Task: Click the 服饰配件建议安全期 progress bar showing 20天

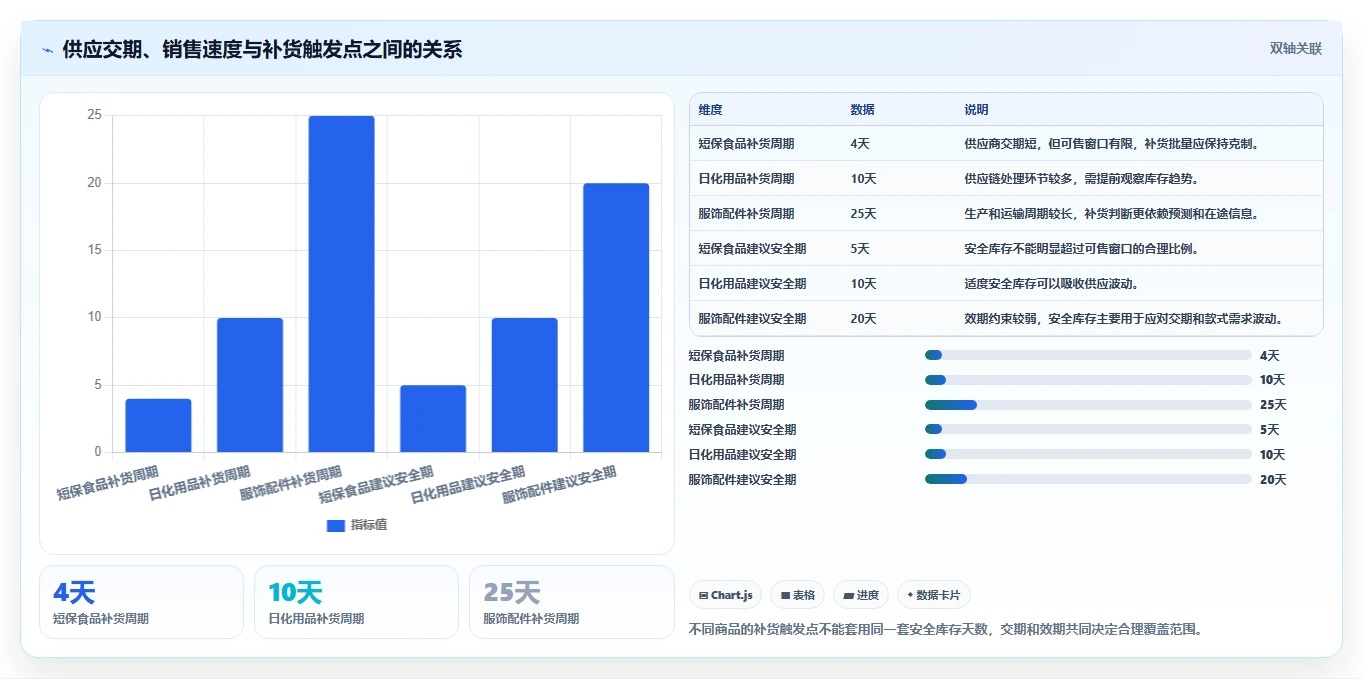Action: click(x=1088, y=480)
